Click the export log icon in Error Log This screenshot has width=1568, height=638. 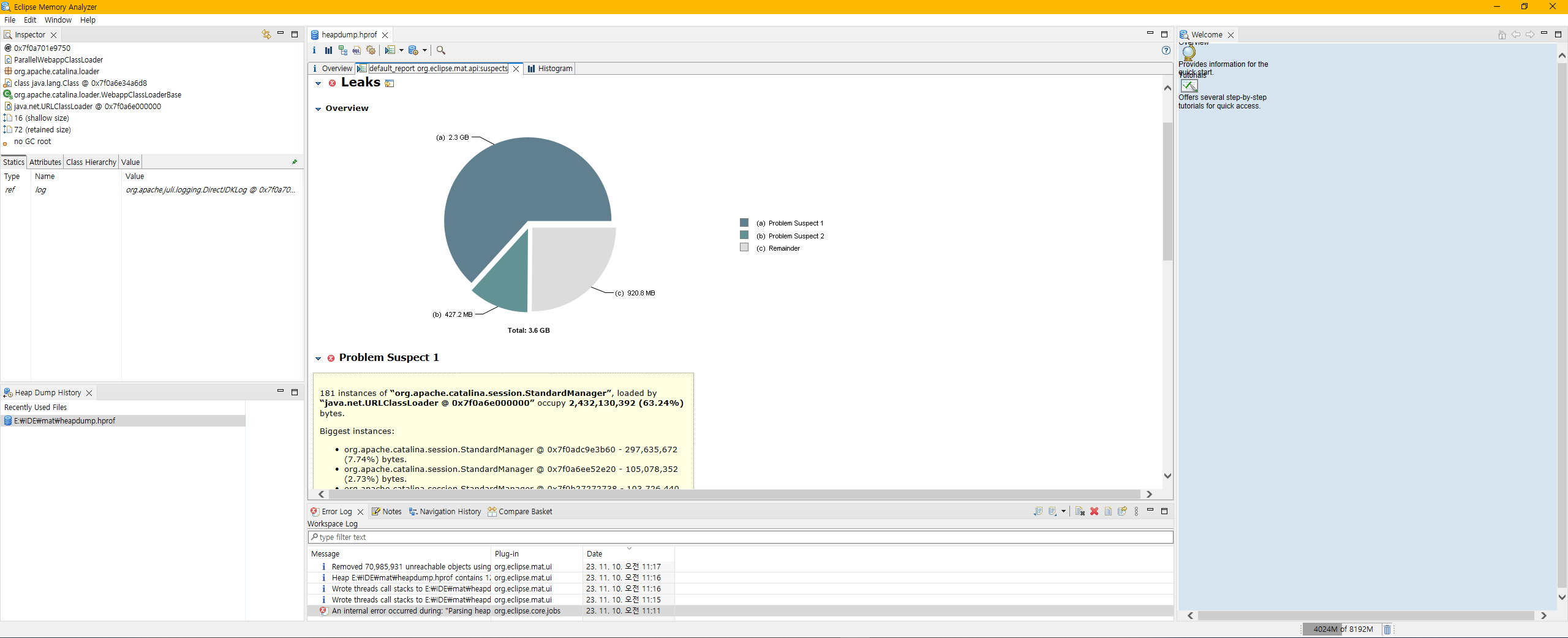pyautogui.click(x=1038, y=511)
